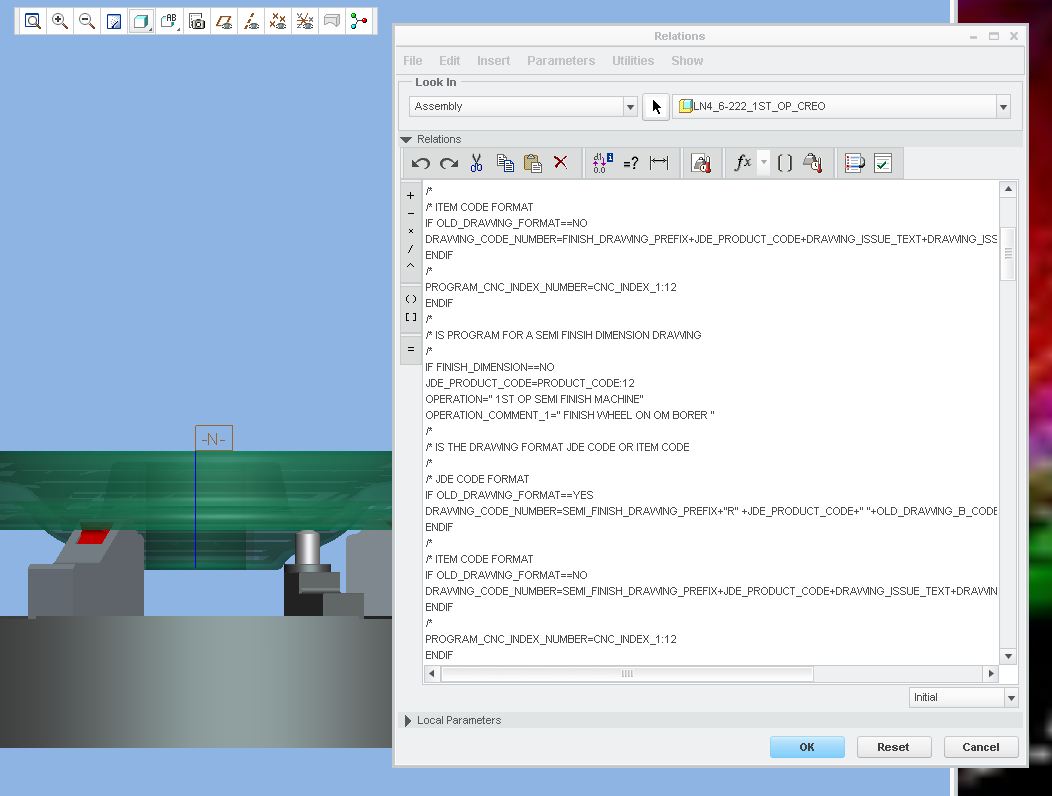Toggle datum axis display
The width and height of the screenshot is (1052, 796).
pos(251,21)
